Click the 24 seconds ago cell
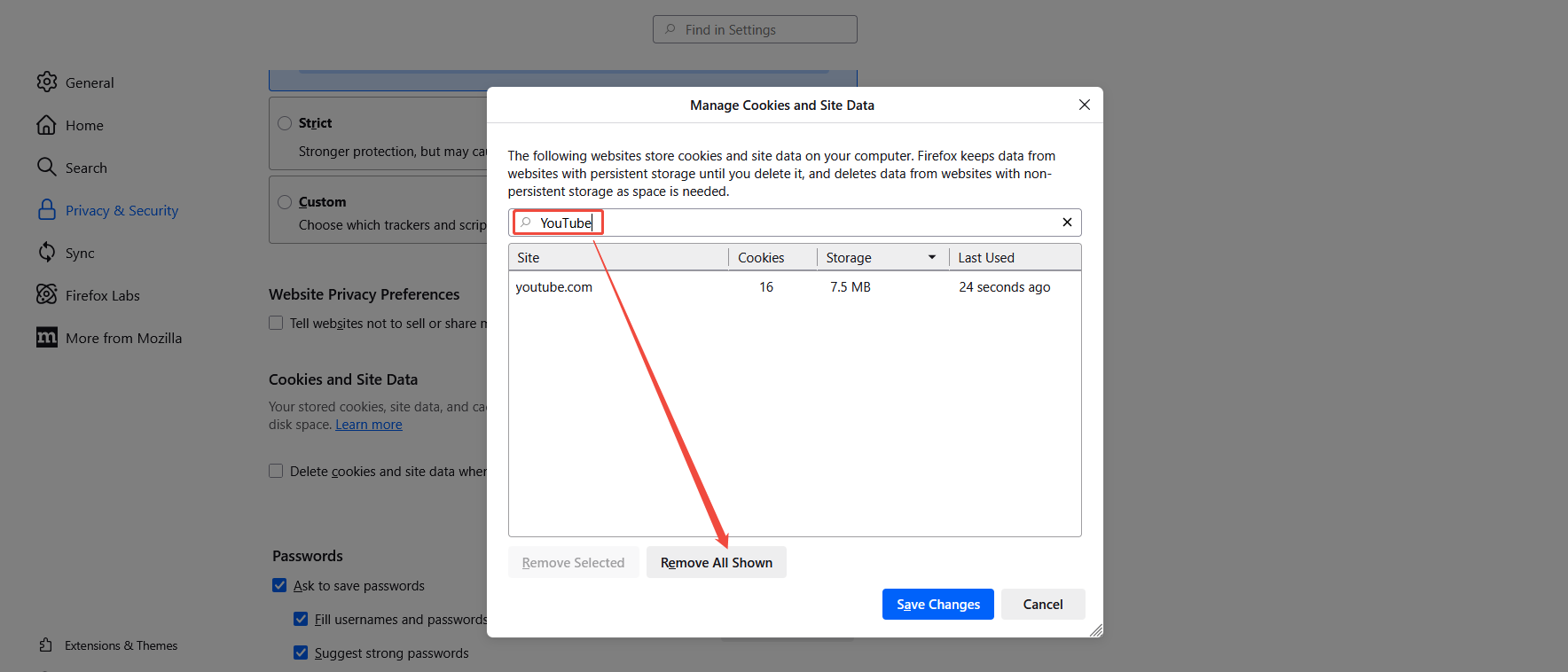The height and width of the screenshot is (672, 1568). [1005, 286]
